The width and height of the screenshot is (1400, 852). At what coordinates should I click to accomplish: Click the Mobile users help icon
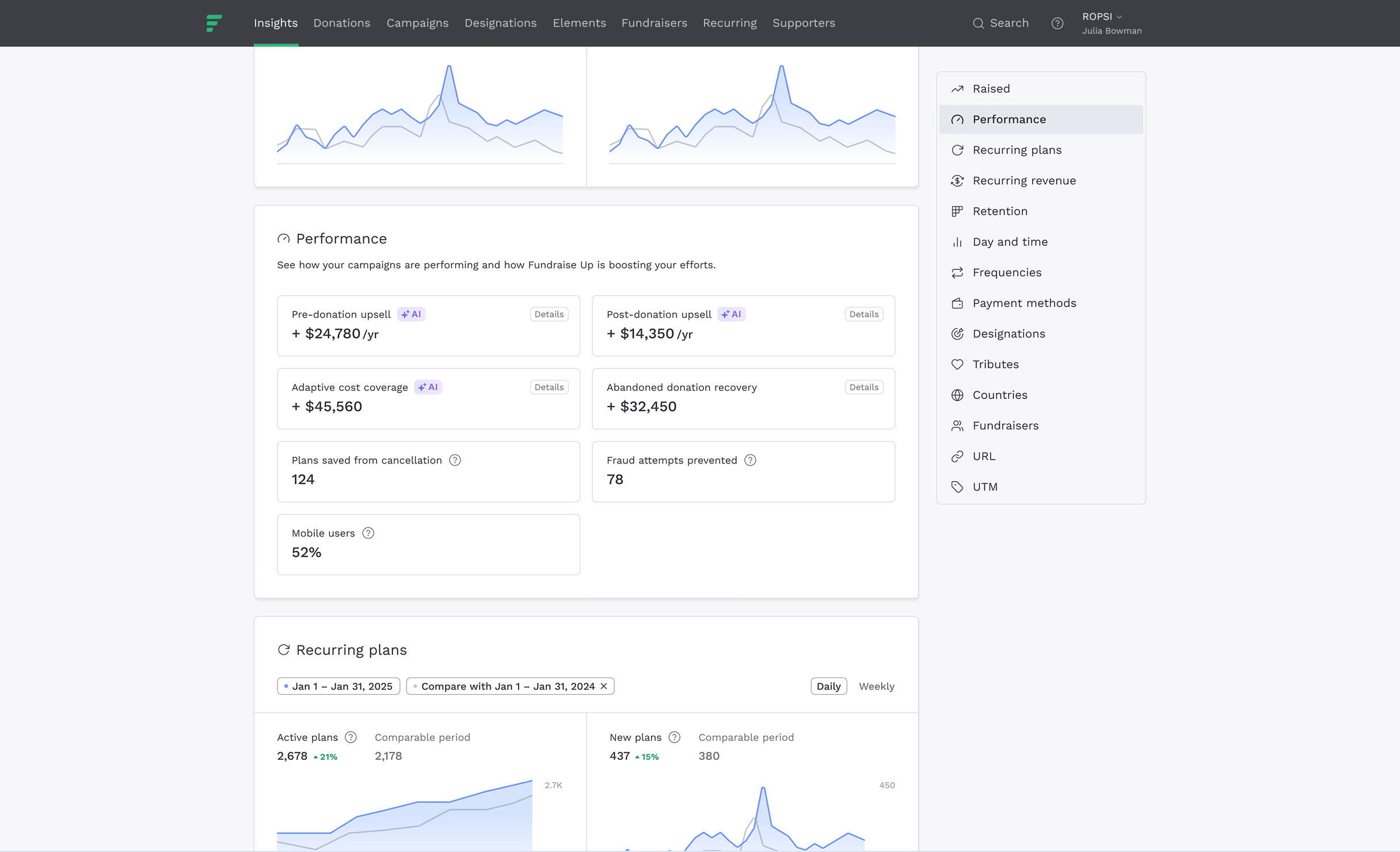point(368,533)
